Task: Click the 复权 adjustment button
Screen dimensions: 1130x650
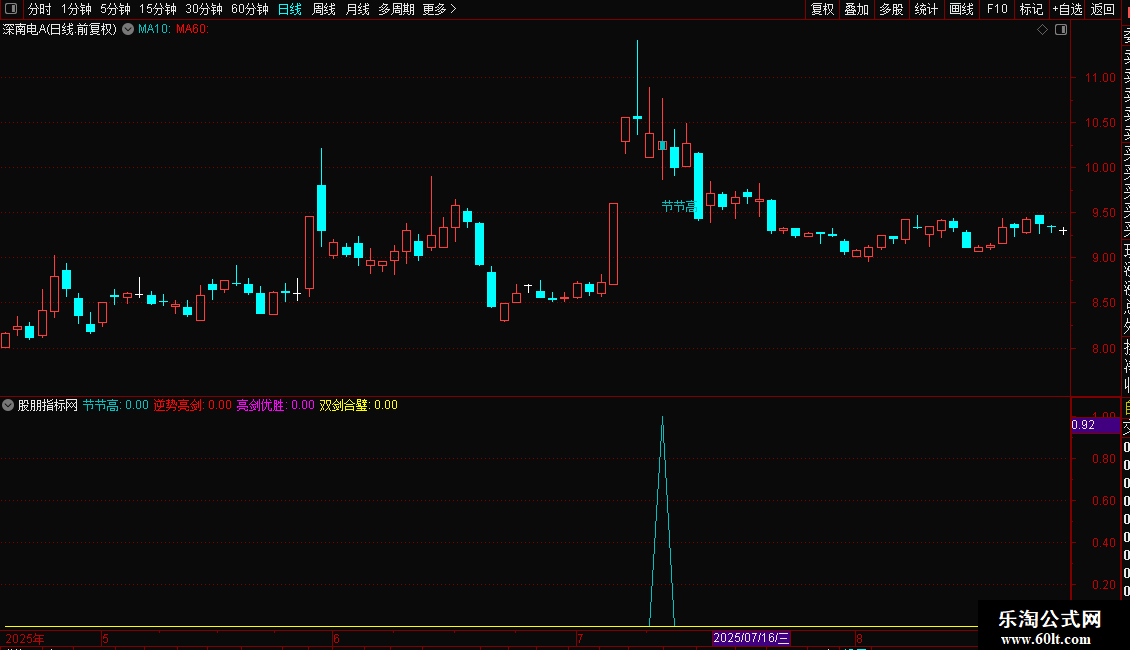Action: pyautogui.click(x=822, y=9)
